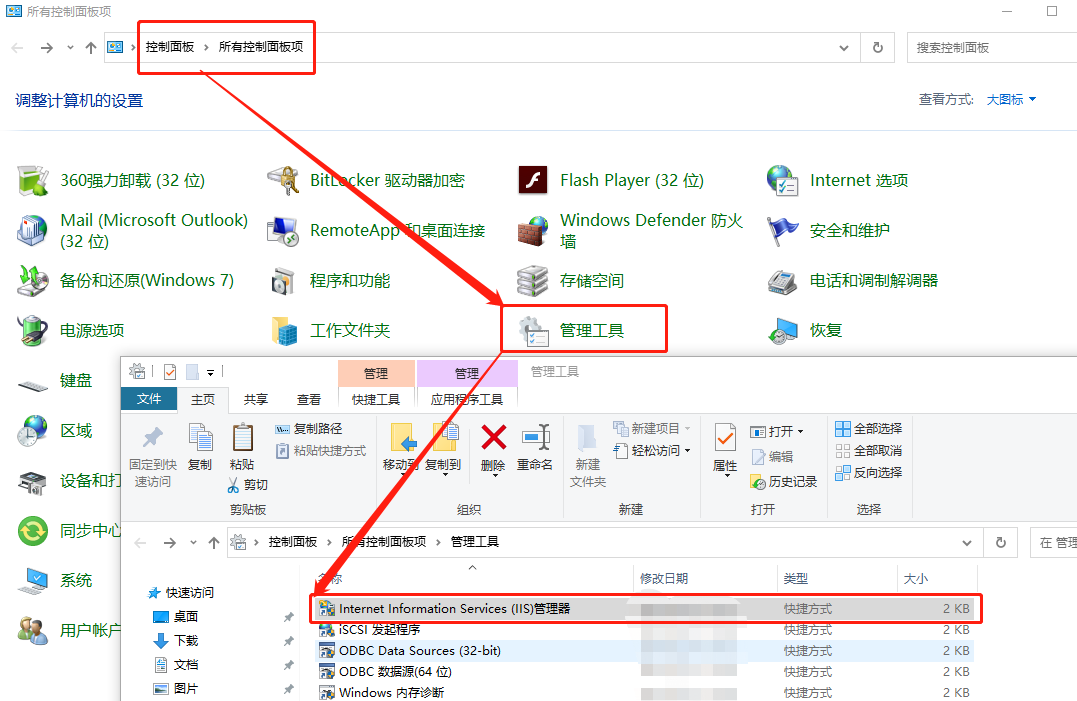Open 工作文件夹 icon
The image size is (1077, 701).
[283, 331]
